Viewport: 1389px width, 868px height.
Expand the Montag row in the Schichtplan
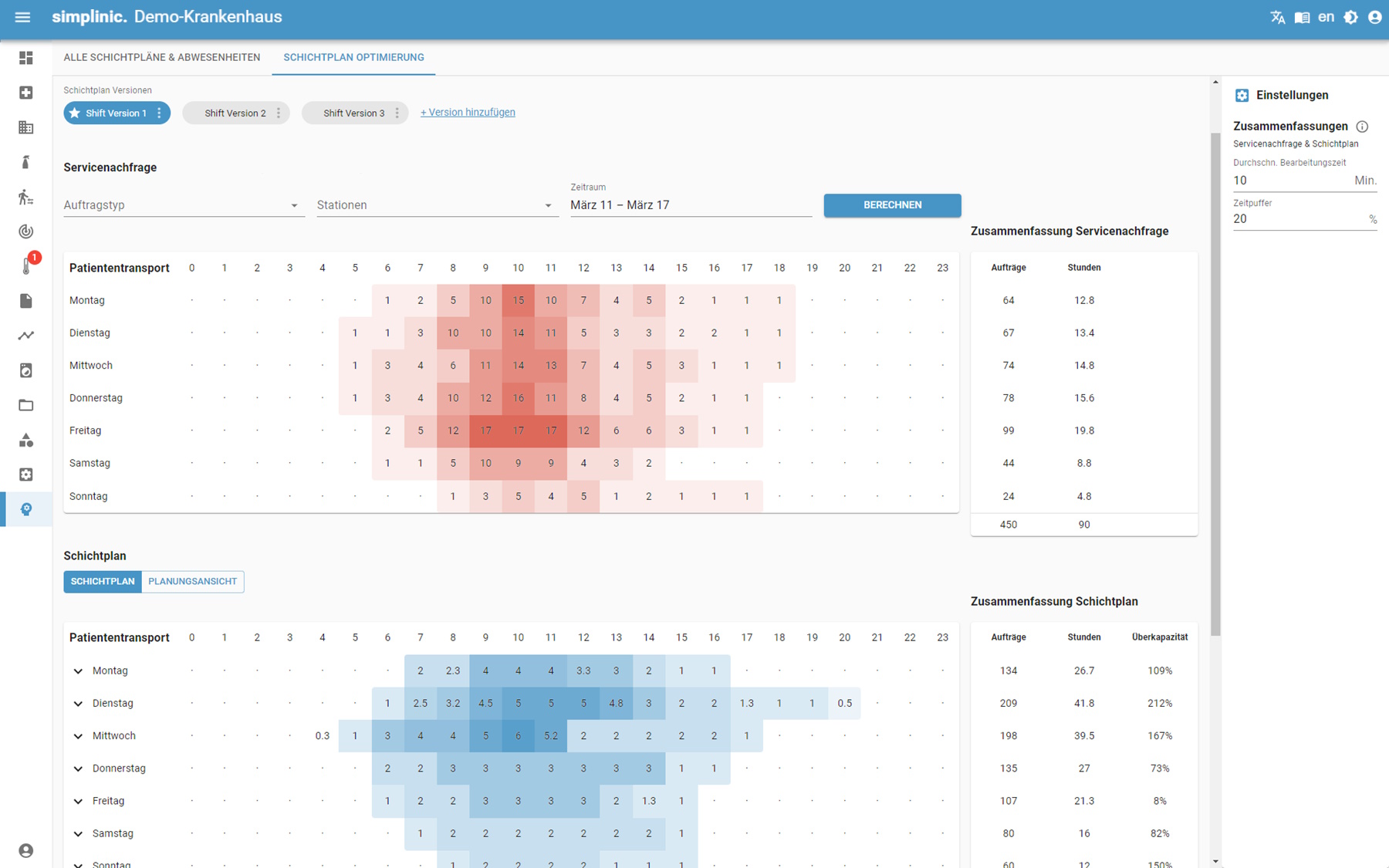tap(77, 670)
